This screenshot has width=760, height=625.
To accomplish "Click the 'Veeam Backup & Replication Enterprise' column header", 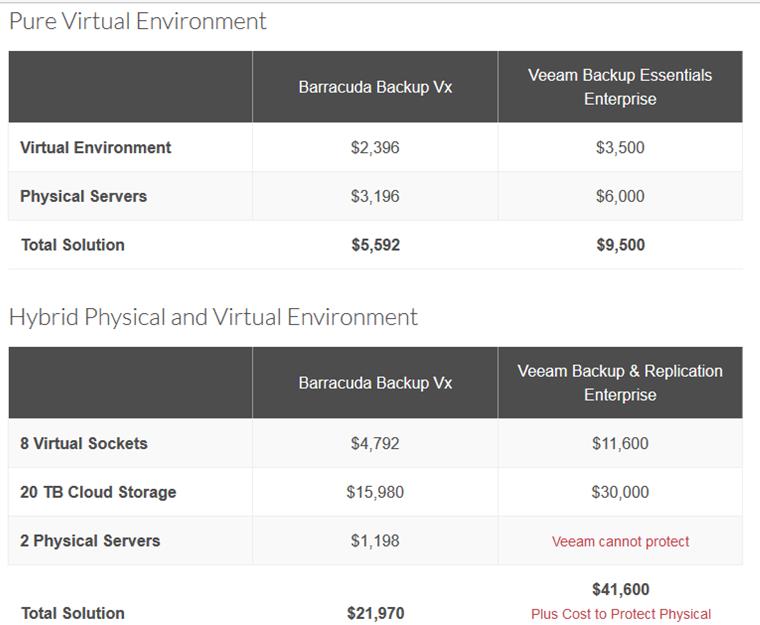I will [620, 383].
